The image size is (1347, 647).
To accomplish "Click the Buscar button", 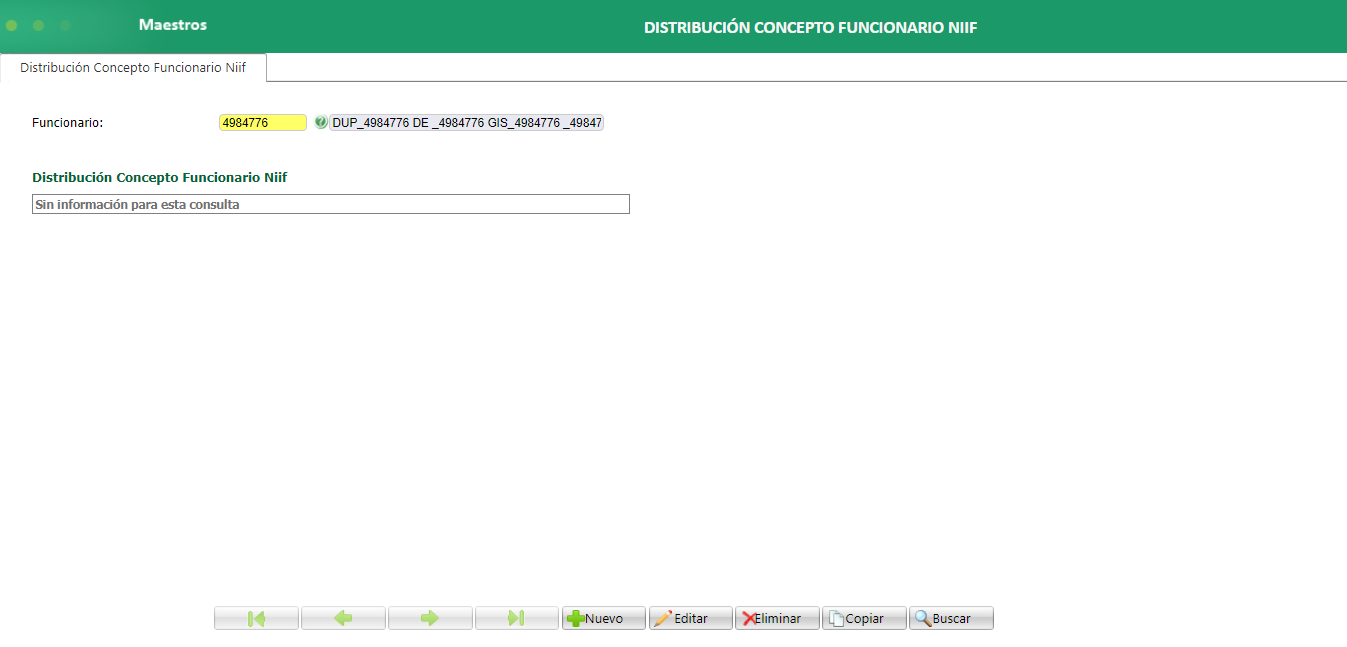I will tap(952, 618).
